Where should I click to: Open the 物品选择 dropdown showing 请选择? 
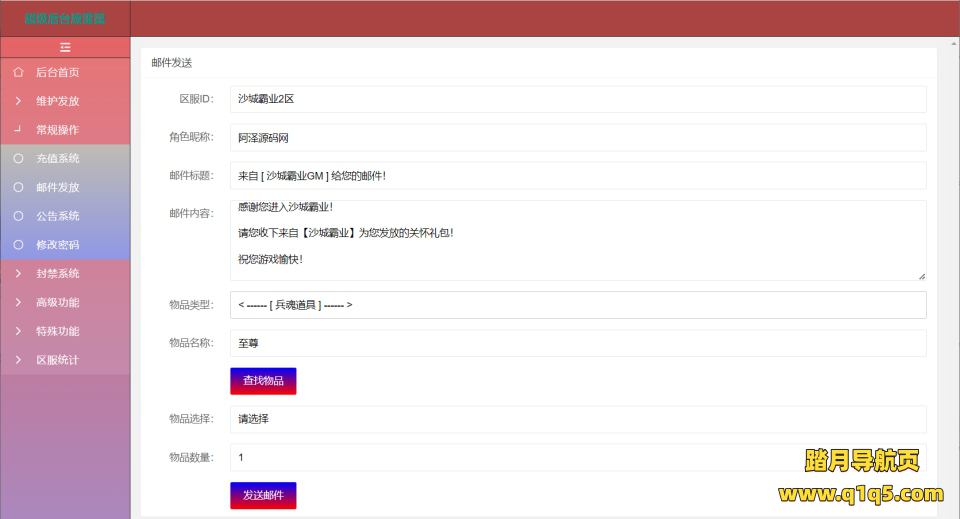click(577, 419)
